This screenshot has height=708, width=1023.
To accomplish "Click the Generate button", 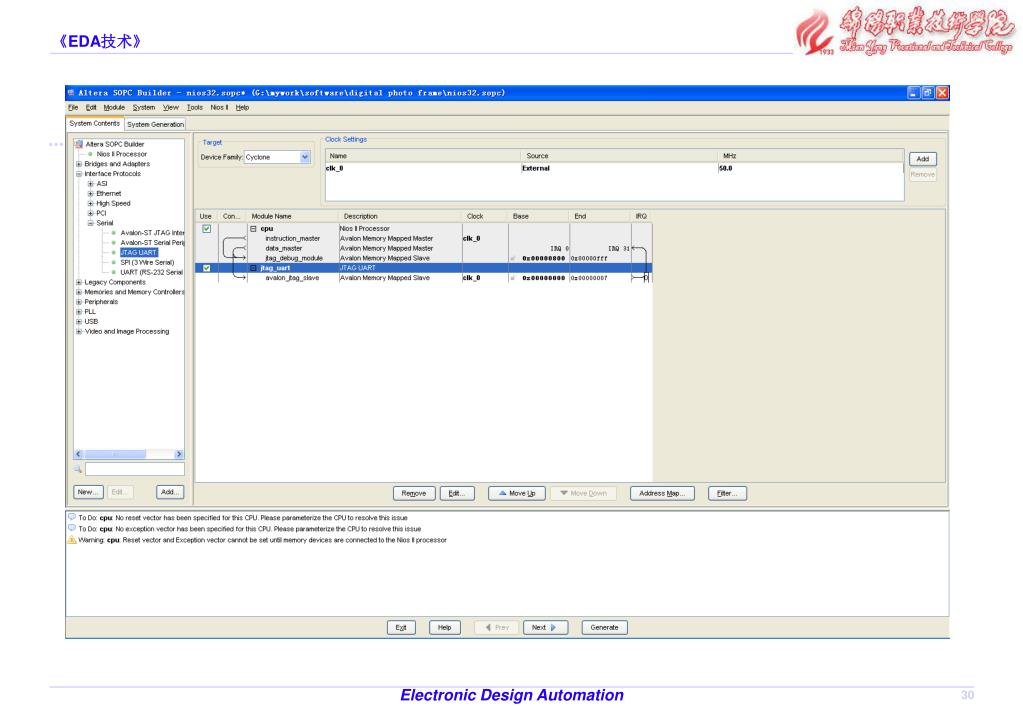I will [x=604, y=628].
